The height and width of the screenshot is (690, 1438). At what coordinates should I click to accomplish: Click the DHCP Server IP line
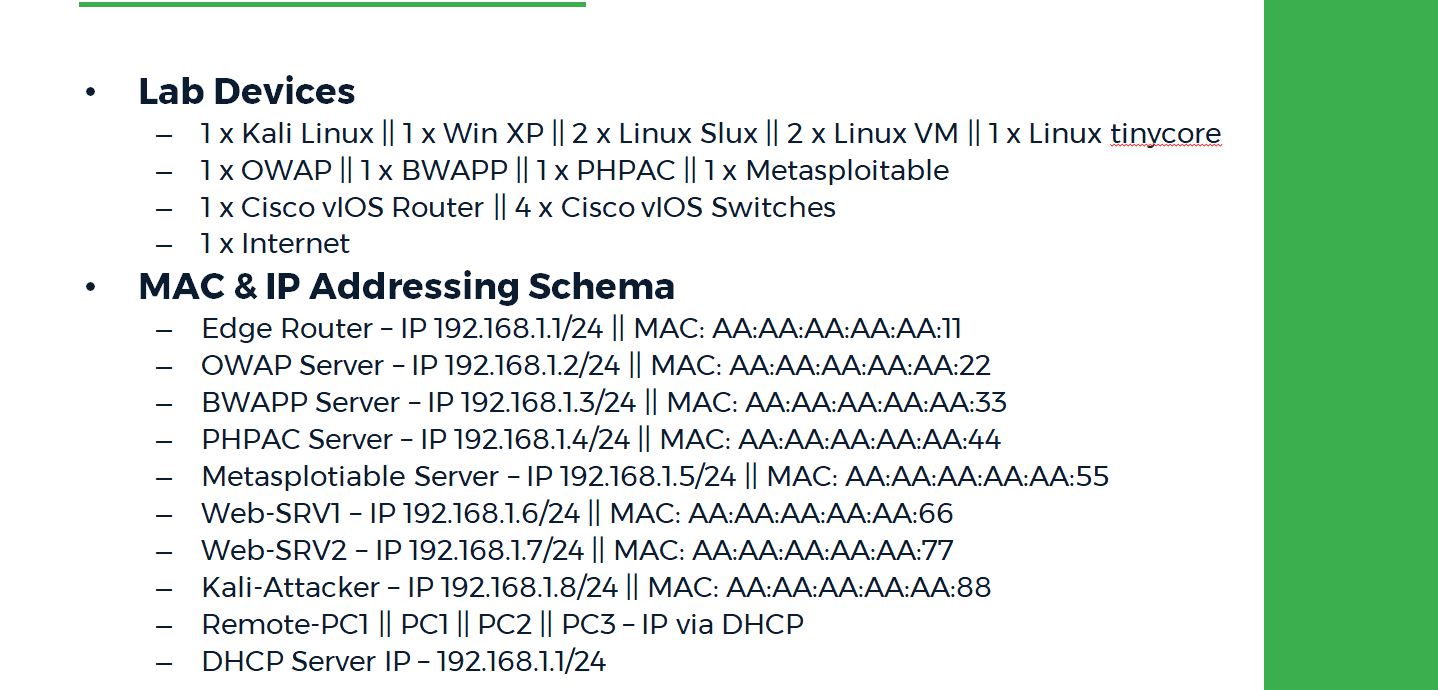coord(403,662)
